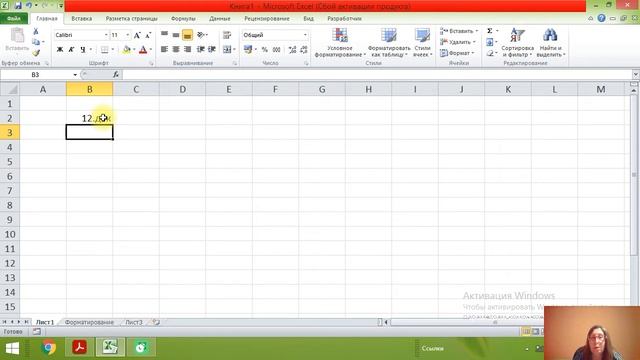Click the fx insert function icon
640x360 pixels.
[x=116, y=75]
